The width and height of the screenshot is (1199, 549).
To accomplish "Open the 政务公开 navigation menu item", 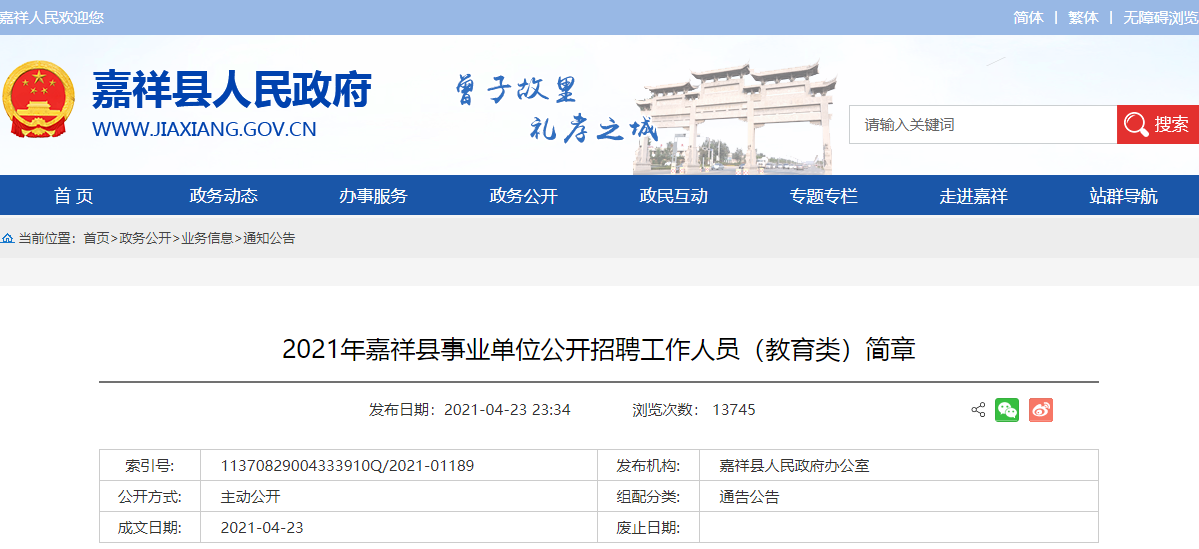I will [524, 197].
